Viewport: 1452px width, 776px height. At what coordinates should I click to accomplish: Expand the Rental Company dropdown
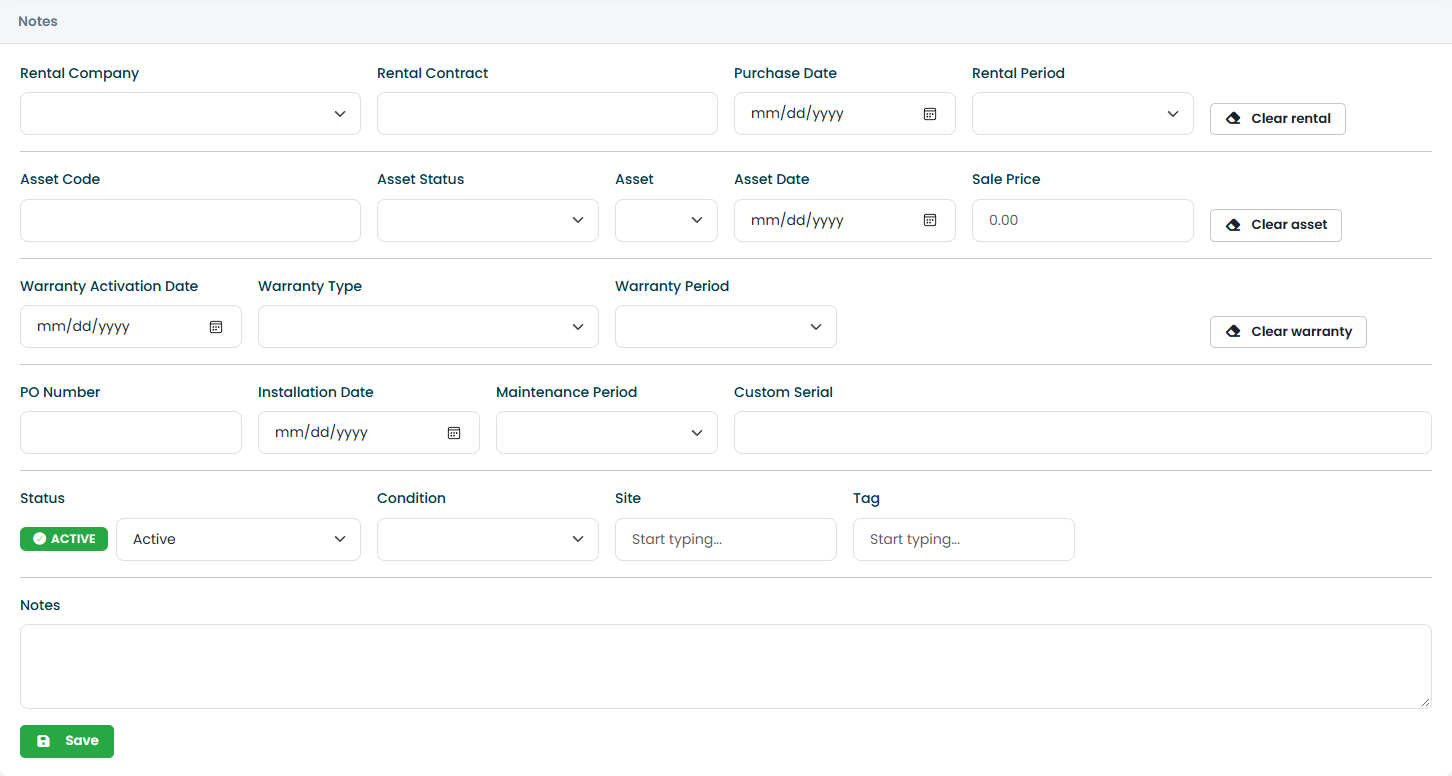pyautogui.click(x=190, y=114)
